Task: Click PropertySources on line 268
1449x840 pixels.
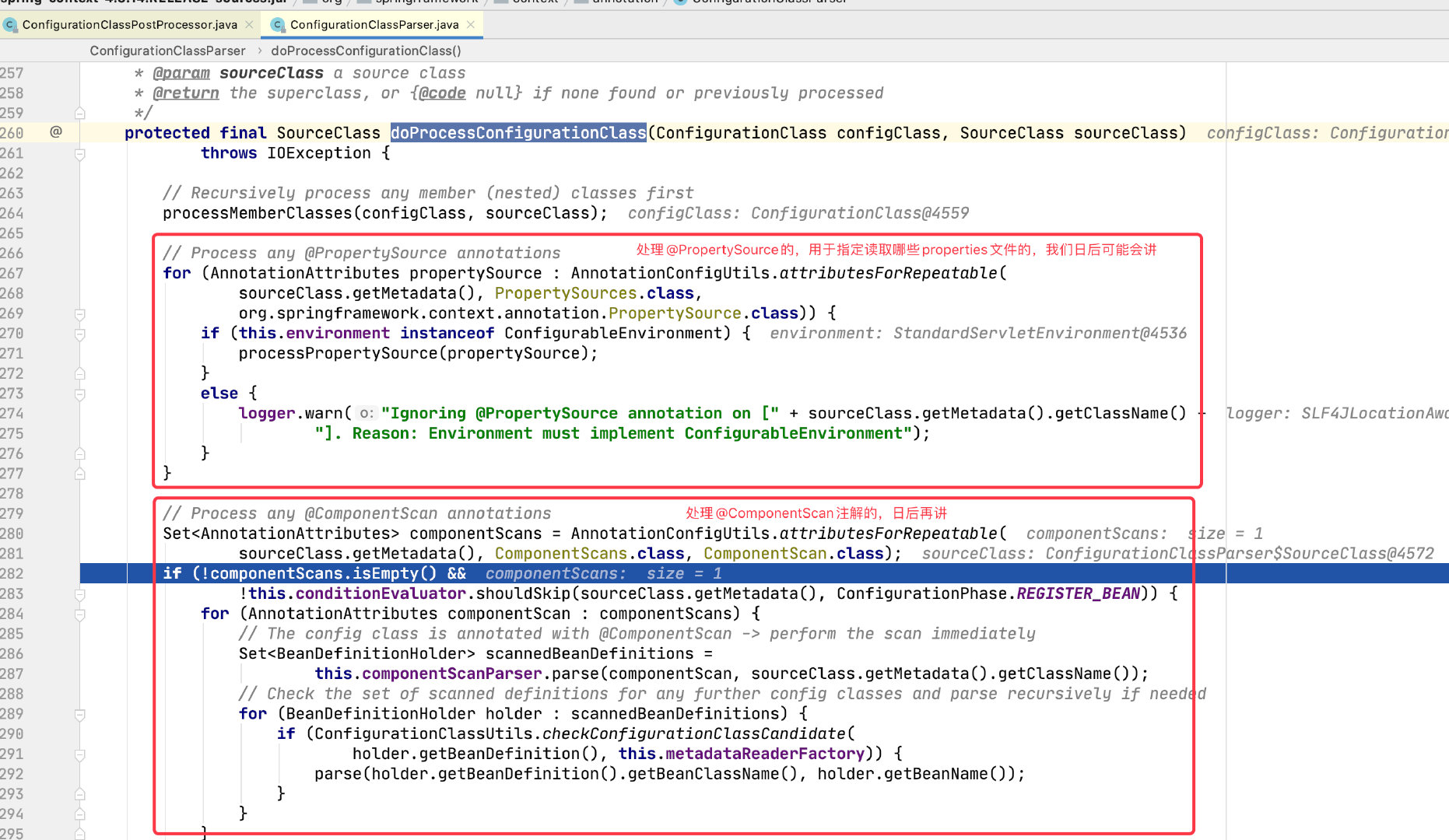Action: [566, 293]
